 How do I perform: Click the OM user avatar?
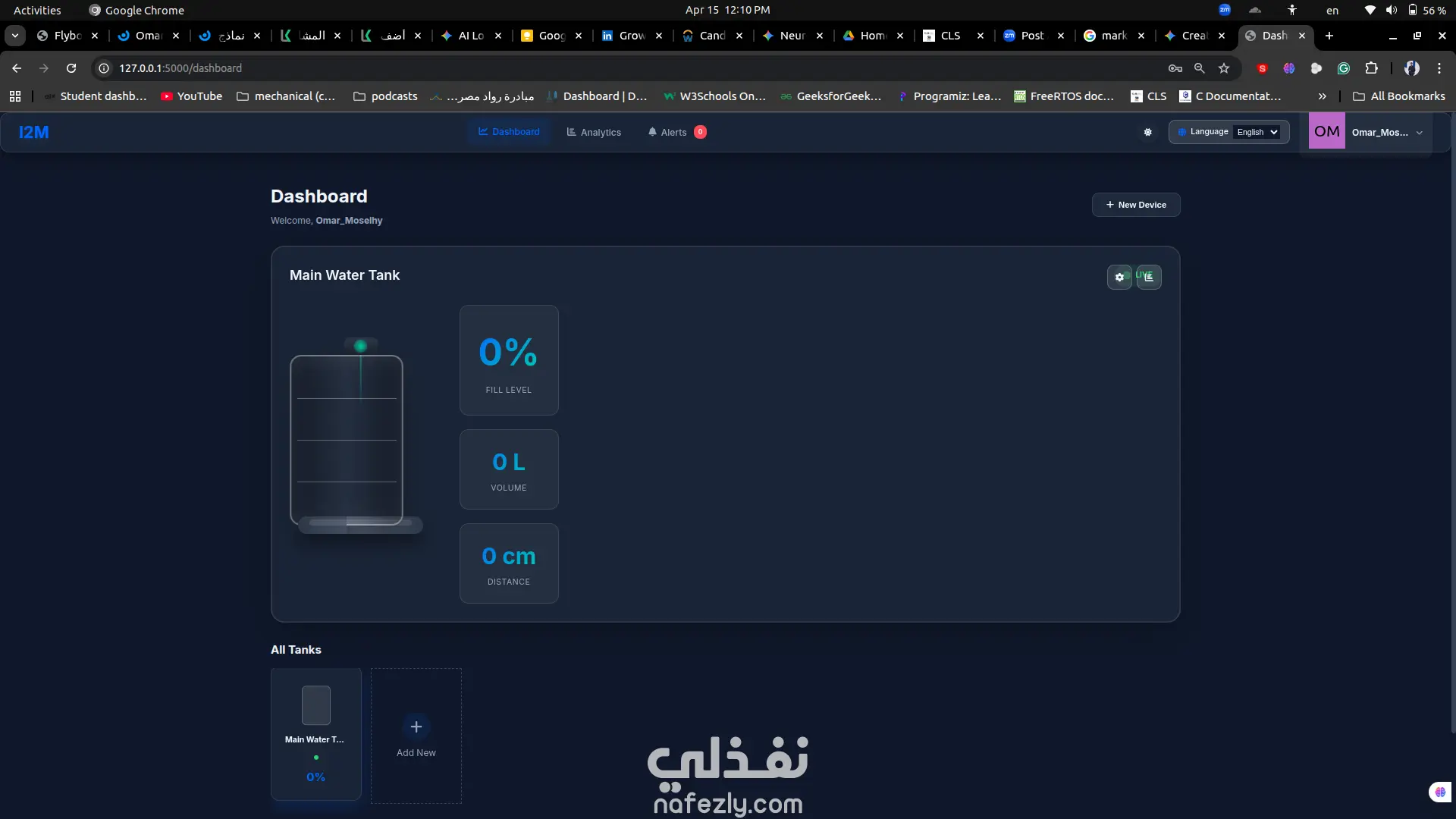point(1326,132)
